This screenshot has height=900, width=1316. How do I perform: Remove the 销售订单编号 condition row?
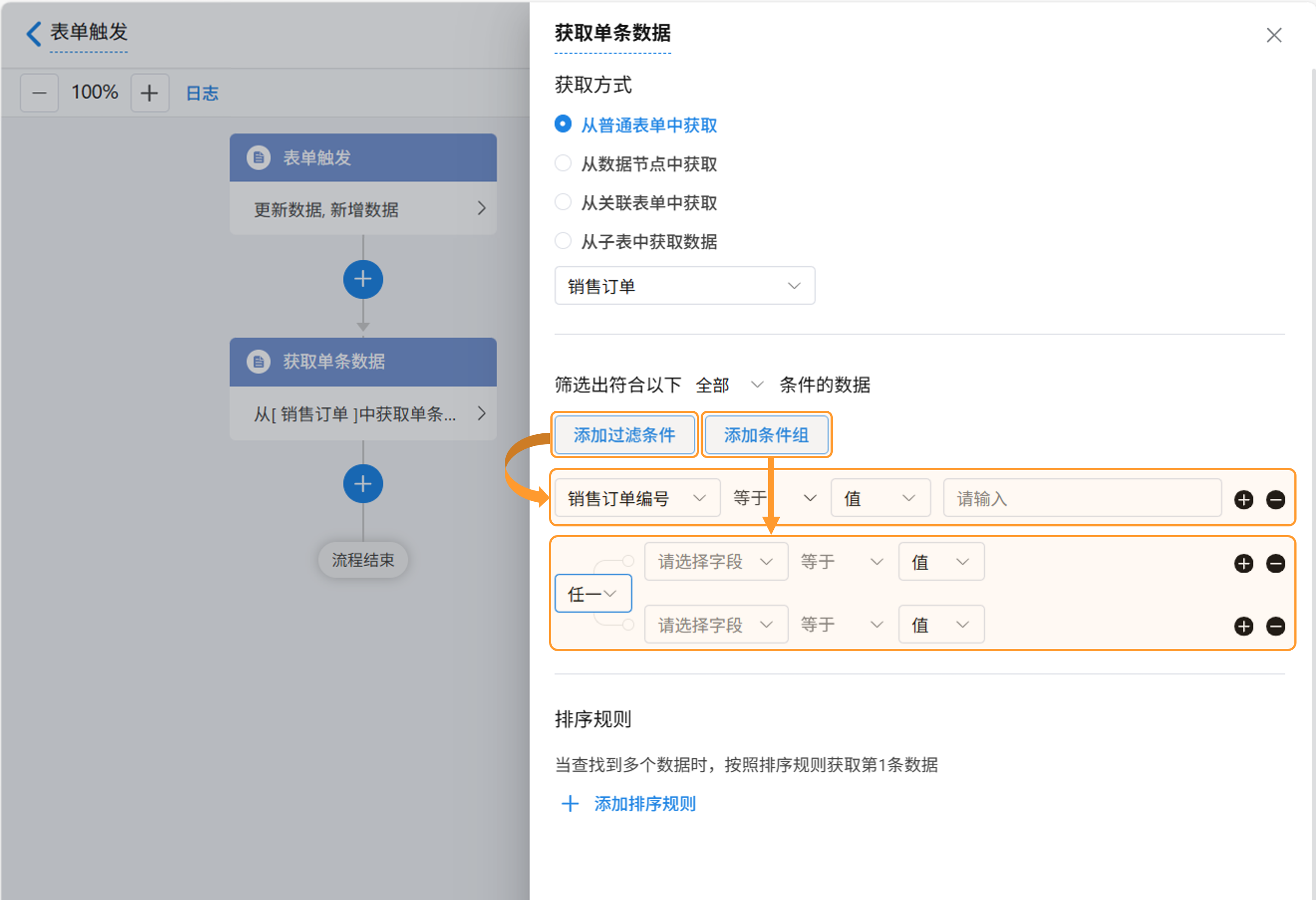pos(1275,500)
